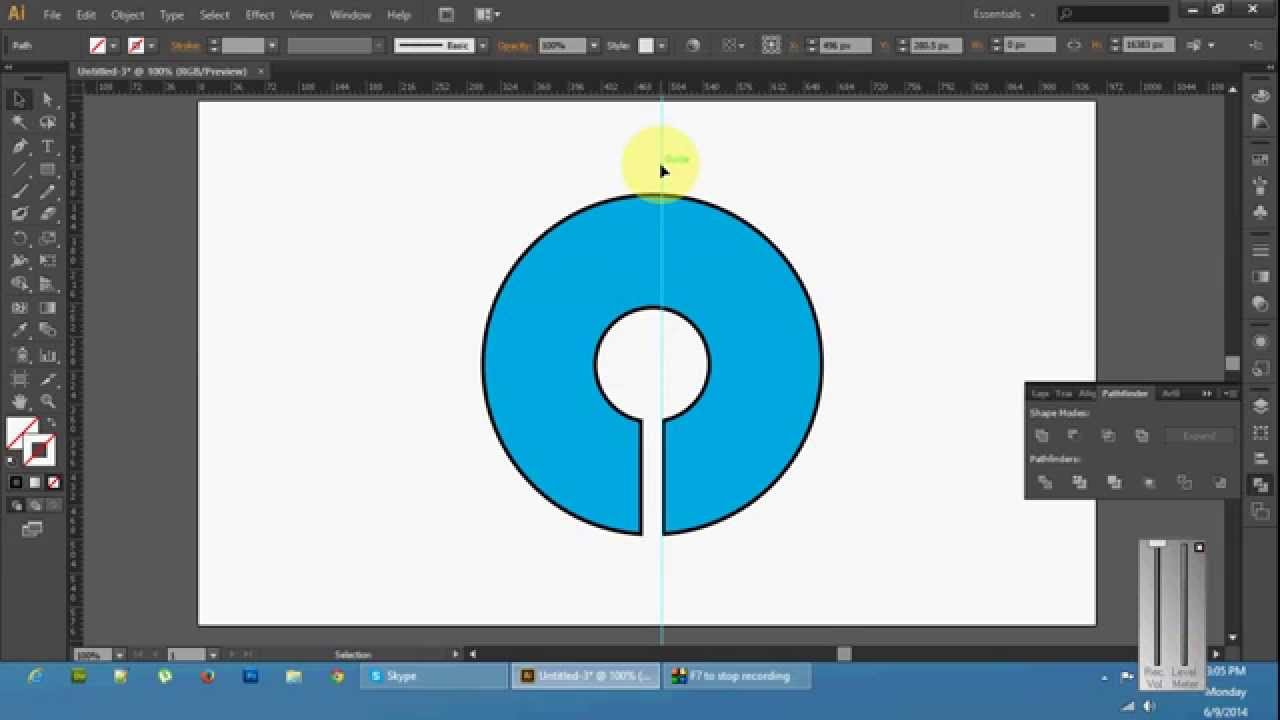
Task: Select the Selection tool (black arrow)
Action: (x=19, y=99)
